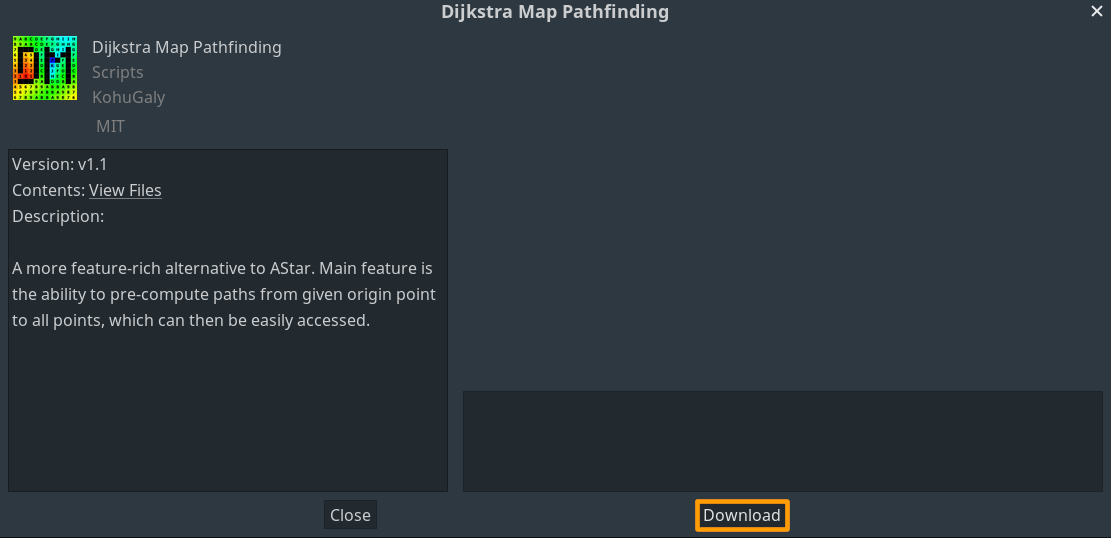1111x538 pixels.
Task: Click the MIT license label
Action: point(111,126)
